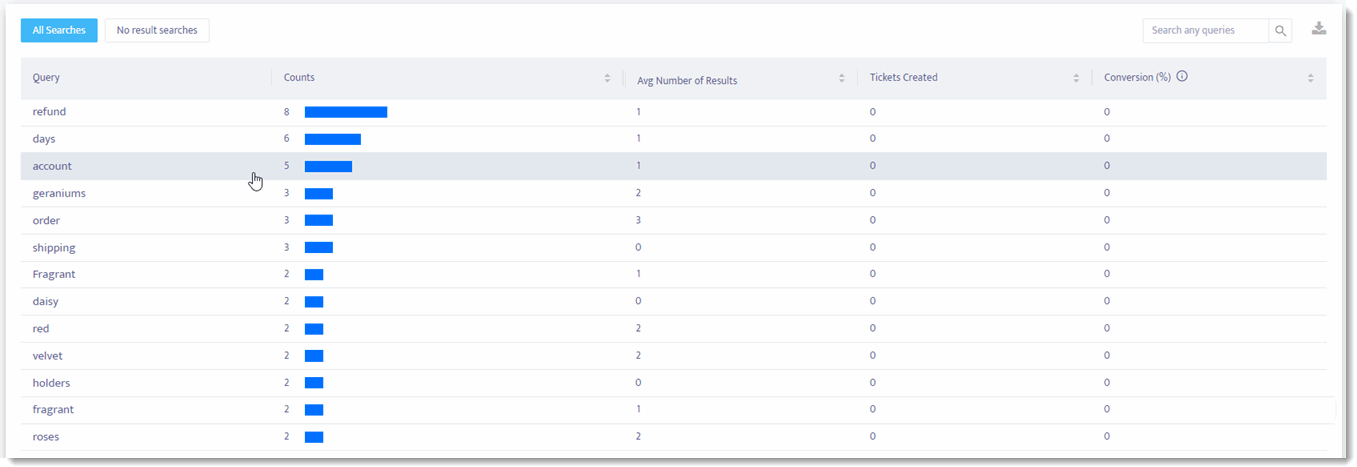This screenshot has width=1357, height=467.
Task: Click the Avg Number of Results header
Action: coord(687,80)
